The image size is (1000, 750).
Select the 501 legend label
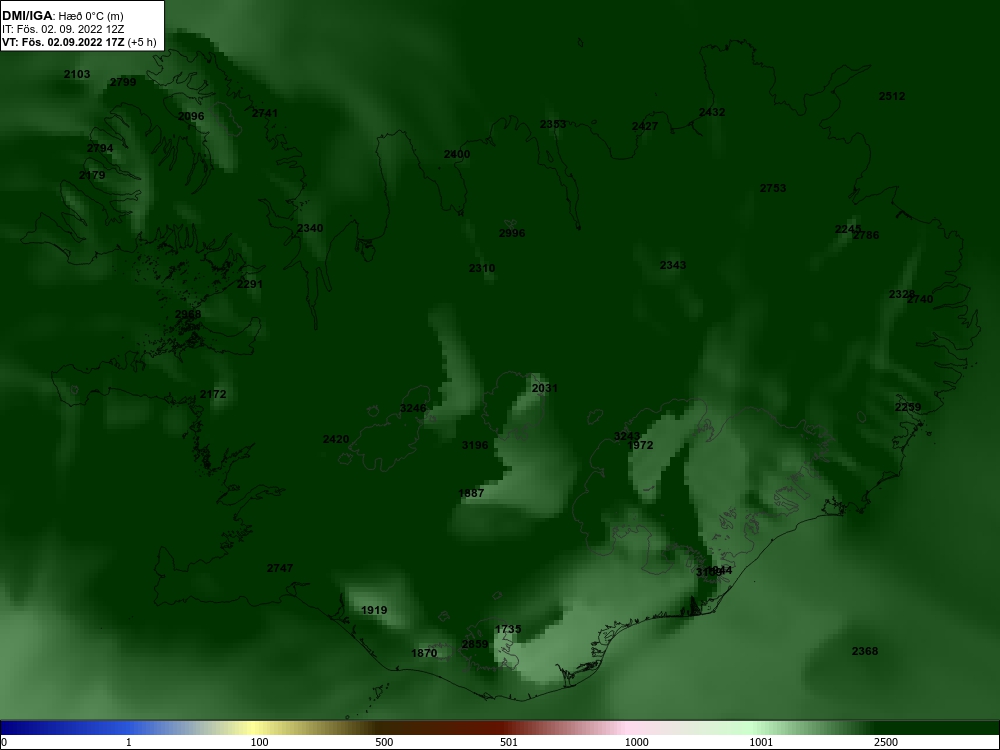click(509, 742)
